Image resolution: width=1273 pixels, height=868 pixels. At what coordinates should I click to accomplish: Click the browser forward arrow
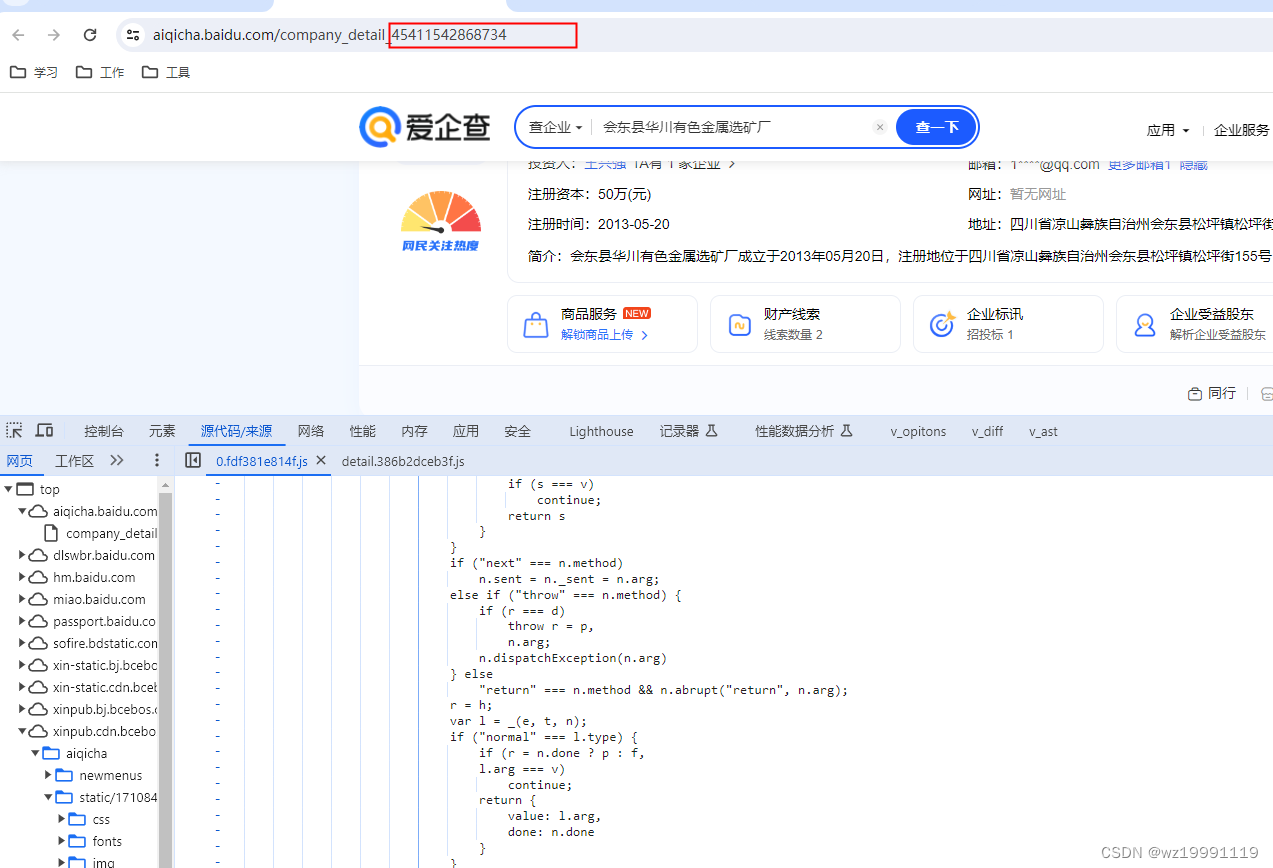(54, 35)
